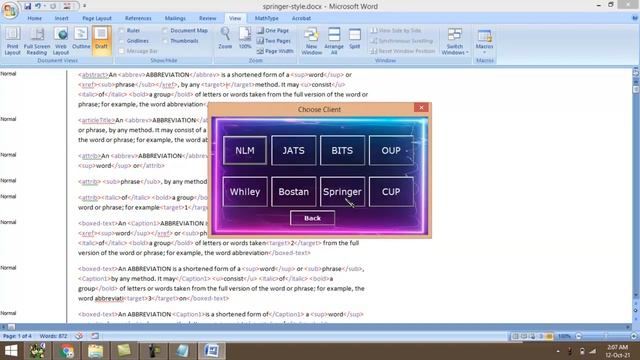Choose Springer client
640x360 pixels.
click(x=342, y=192)
